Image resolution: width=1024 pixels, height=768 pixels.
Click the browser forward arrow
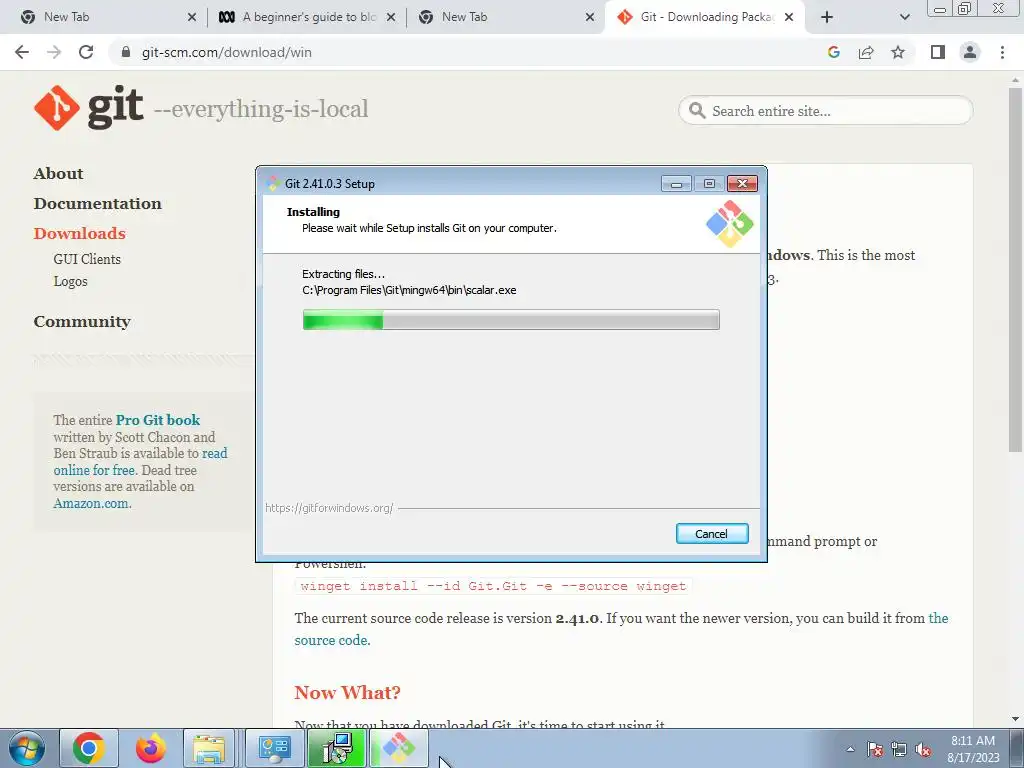tap(54, 52)
